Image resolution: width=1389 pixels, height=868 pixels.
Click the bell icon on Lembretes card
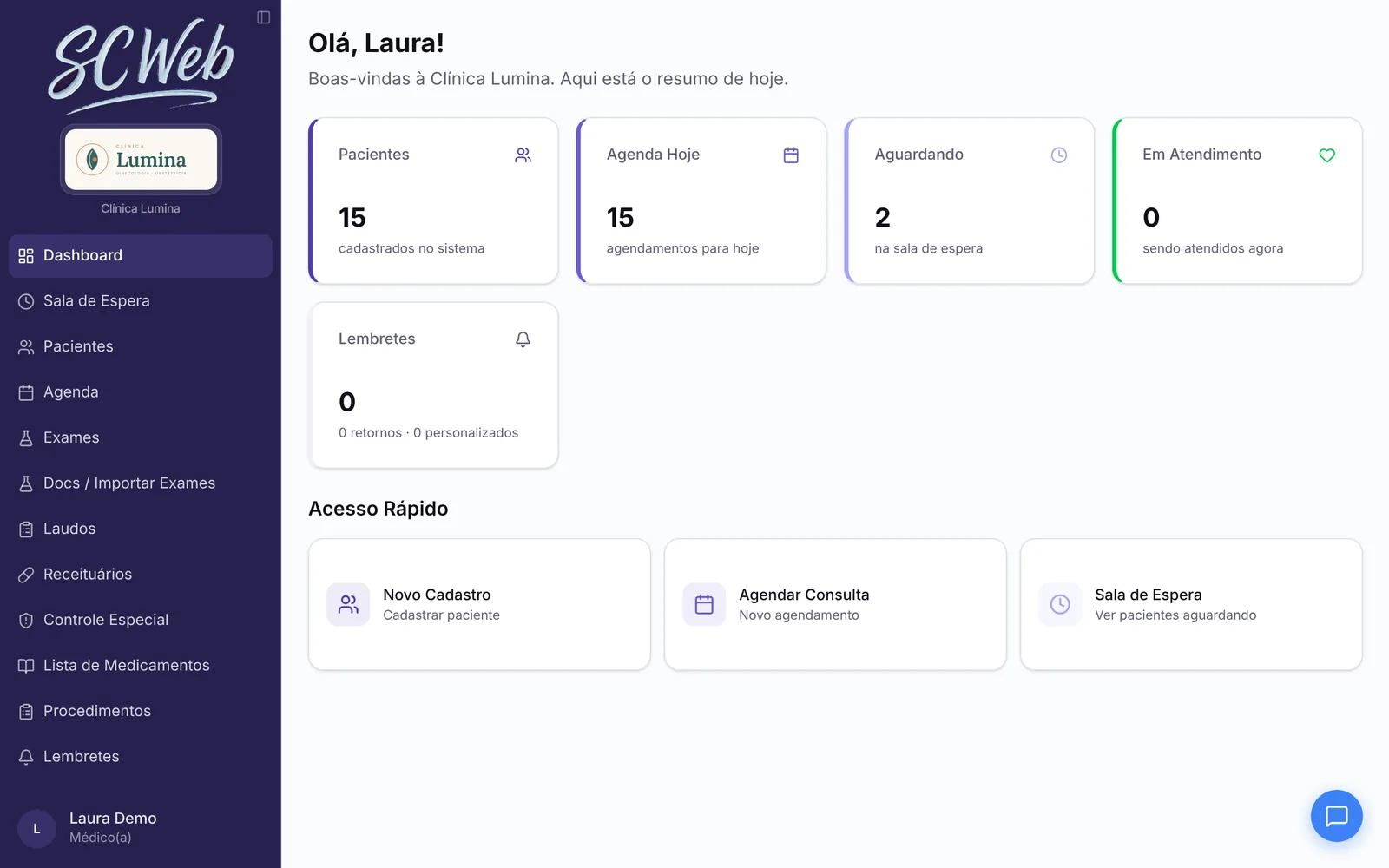point(523,339)
